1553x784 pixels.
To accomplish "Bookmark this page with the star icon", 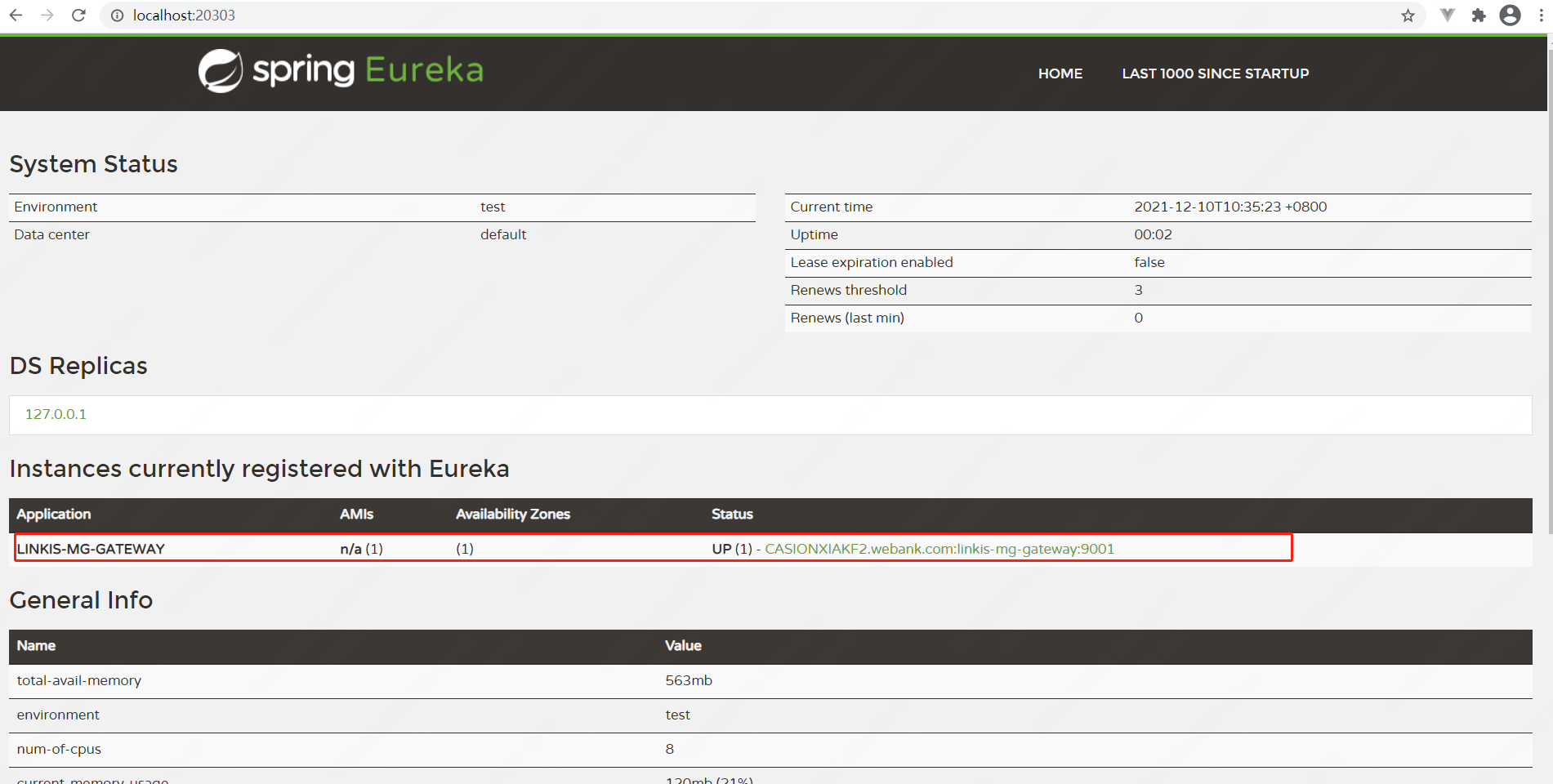I will click(1408, 16).
